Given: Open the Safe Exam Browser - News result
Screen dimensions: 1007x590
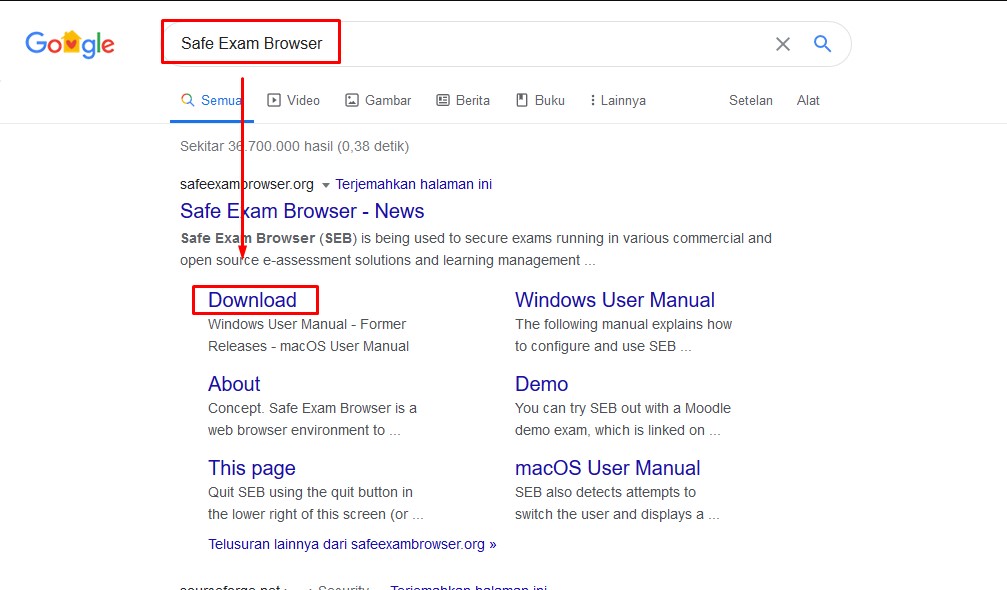Looking at the screenshot, I should (x=301, y=211).
